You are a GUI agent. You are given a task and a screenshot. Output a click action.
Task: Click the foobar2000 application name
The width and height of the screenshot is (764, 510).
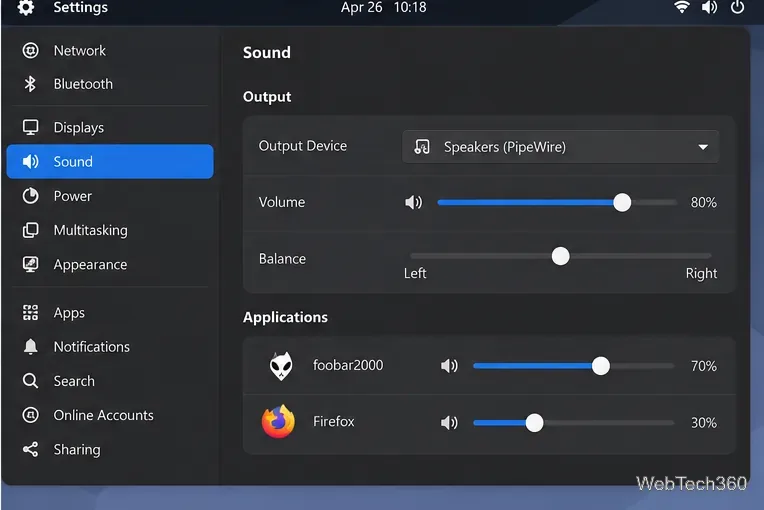pos(348,365)
